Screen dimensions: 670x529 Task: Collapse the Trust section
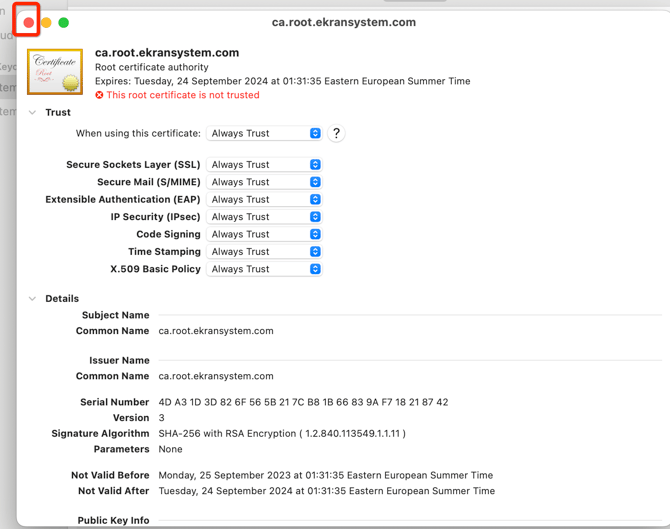tap(33, 113)
